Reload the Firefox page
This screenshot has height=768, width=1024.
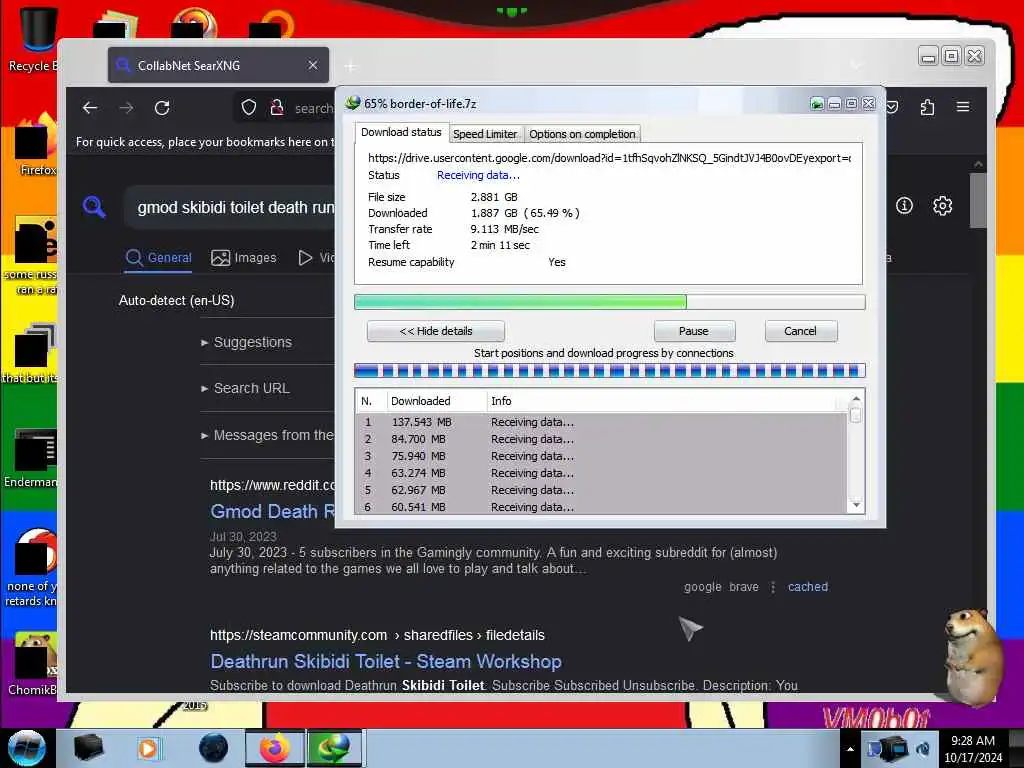tap(162, 108)
